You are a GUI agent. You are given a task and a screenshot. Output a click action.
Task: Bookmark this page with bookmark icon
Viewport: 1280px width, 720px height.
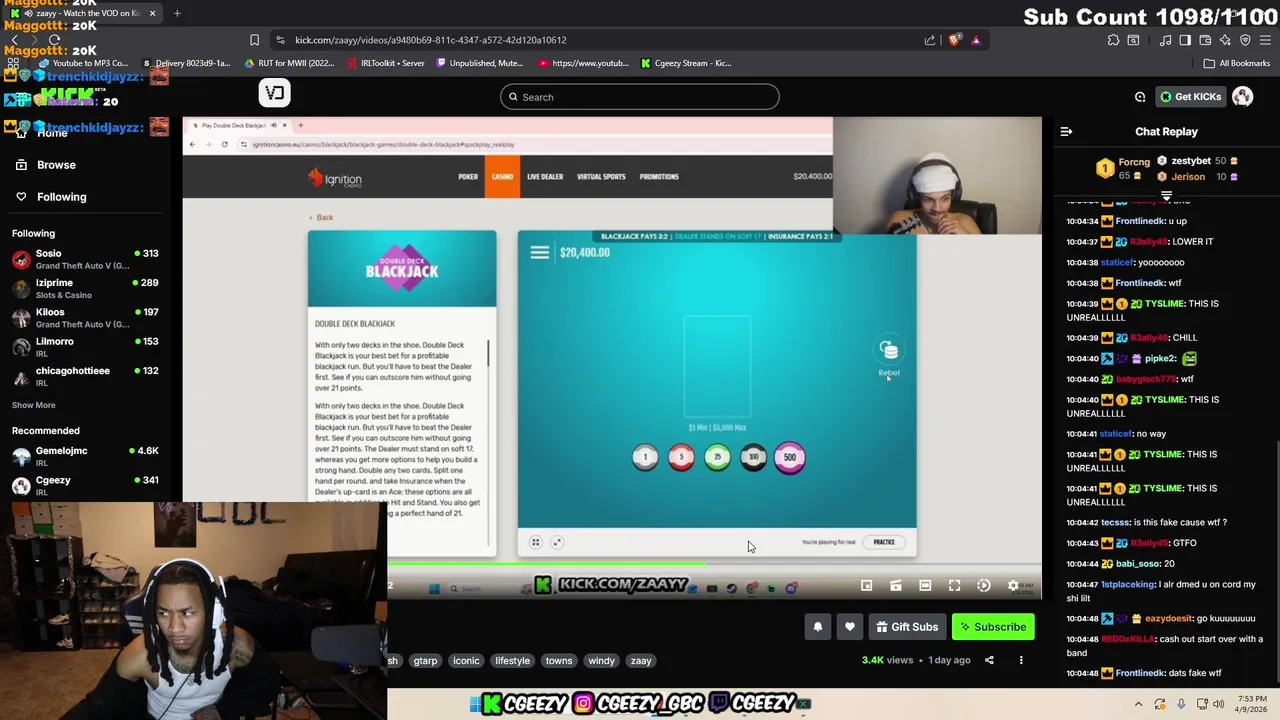click(x=254, y=40)
